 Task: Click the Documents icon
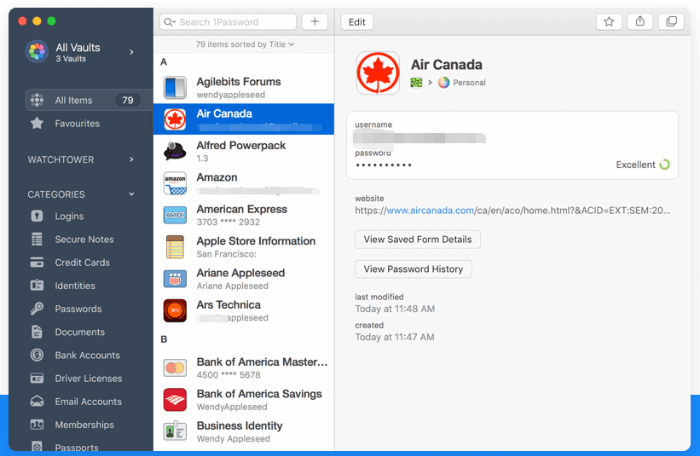click(37, 332)
